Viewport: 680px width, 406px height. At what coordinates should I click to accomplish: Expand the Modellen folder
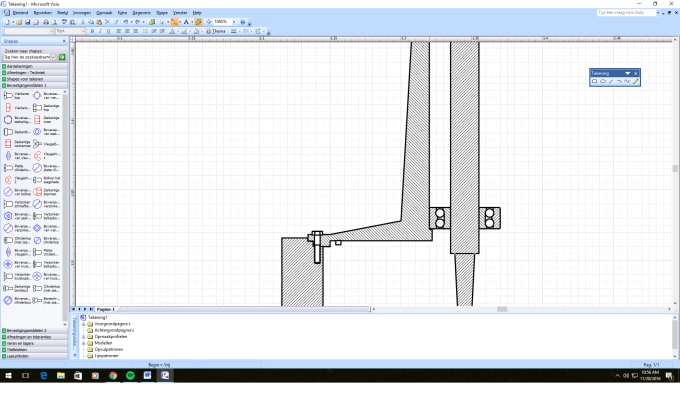pyautogui.click(x=83, y=343)
